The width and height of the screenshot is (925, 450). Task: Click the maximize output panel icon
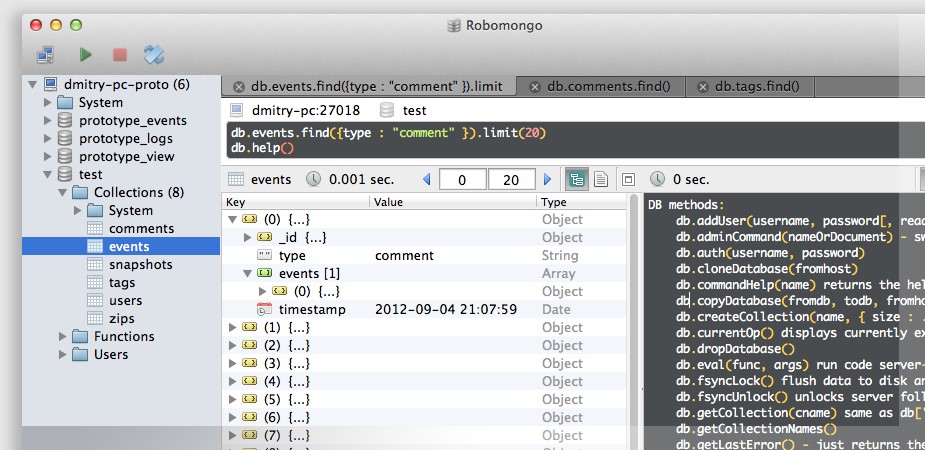[x=628, y=180]
